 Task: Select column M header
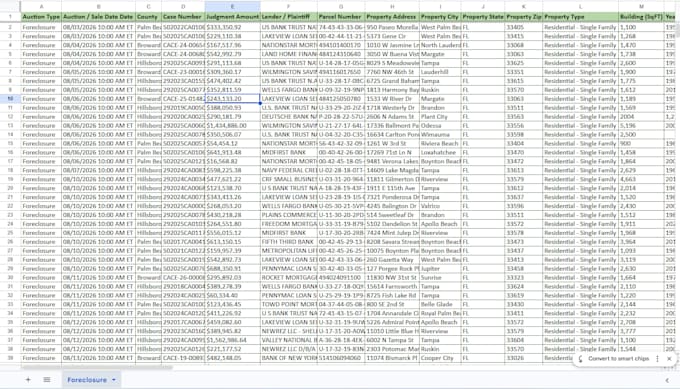coord(641,6)
